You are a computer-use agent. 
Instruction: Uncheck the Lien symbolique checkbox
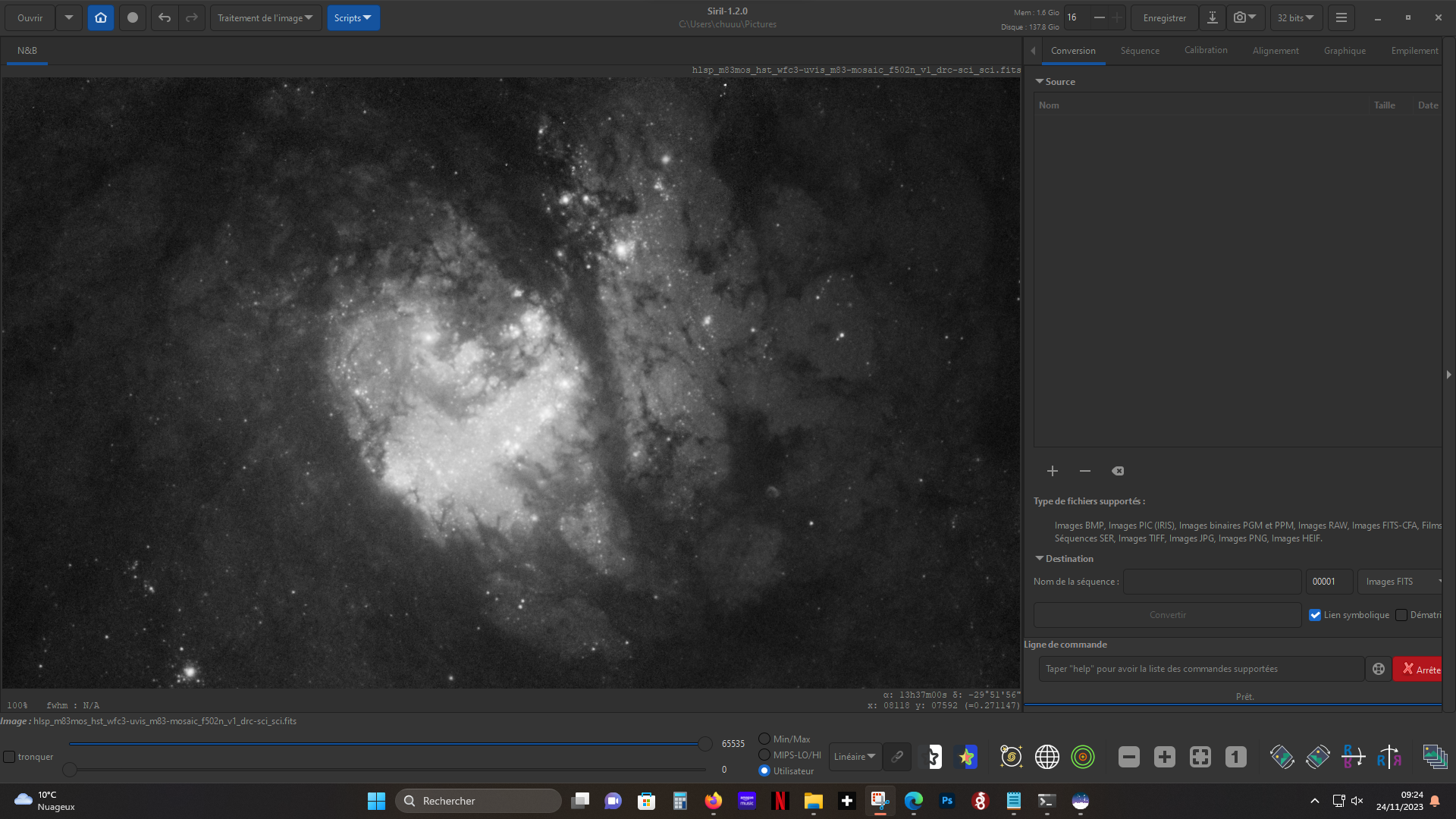(x=1315, y=615)
